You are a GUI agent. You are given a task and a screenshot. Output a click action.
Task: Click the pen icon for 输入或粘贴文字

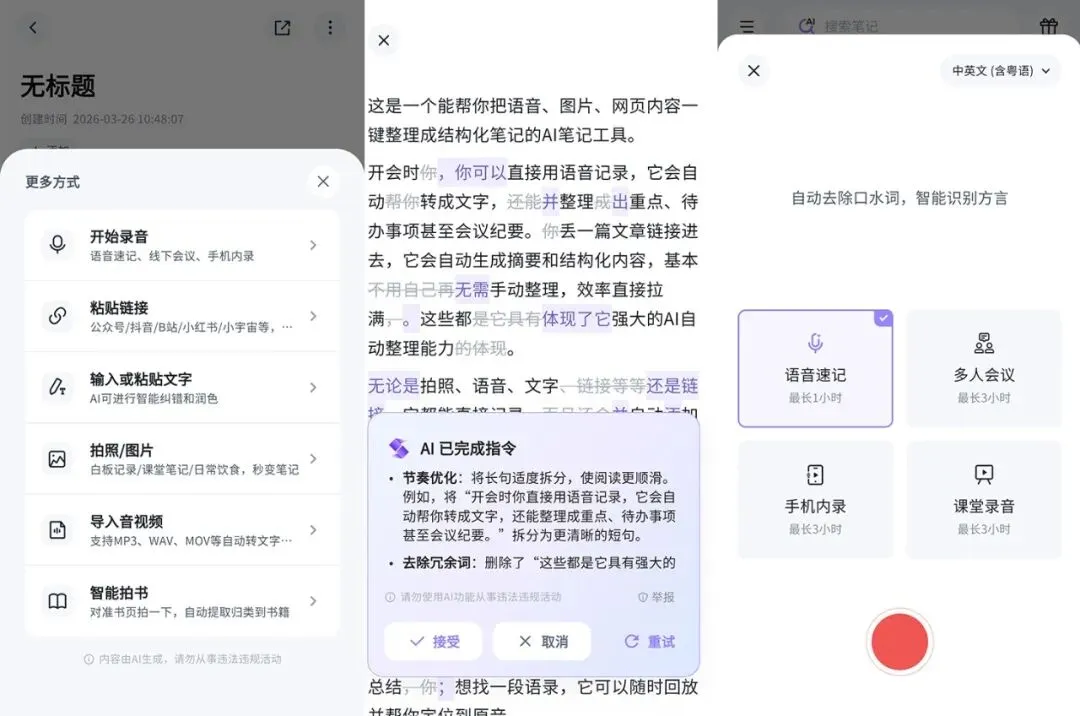[58, 387]
